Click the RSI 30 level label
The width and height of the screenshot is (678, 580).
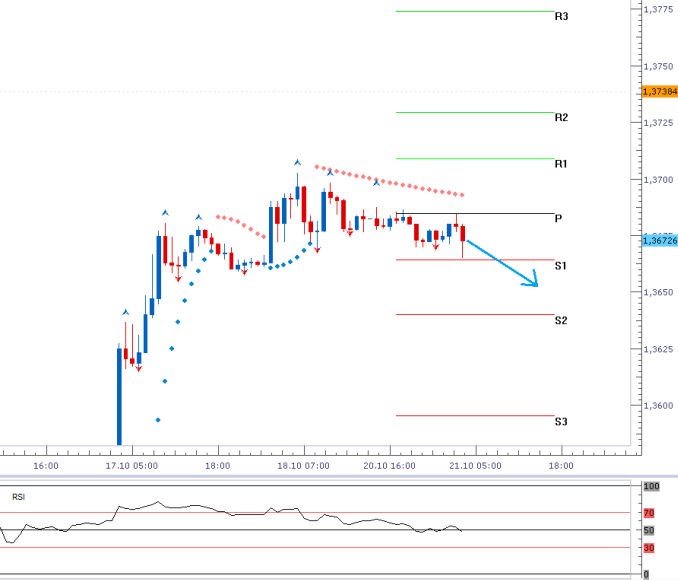click(x=649, y=548)
